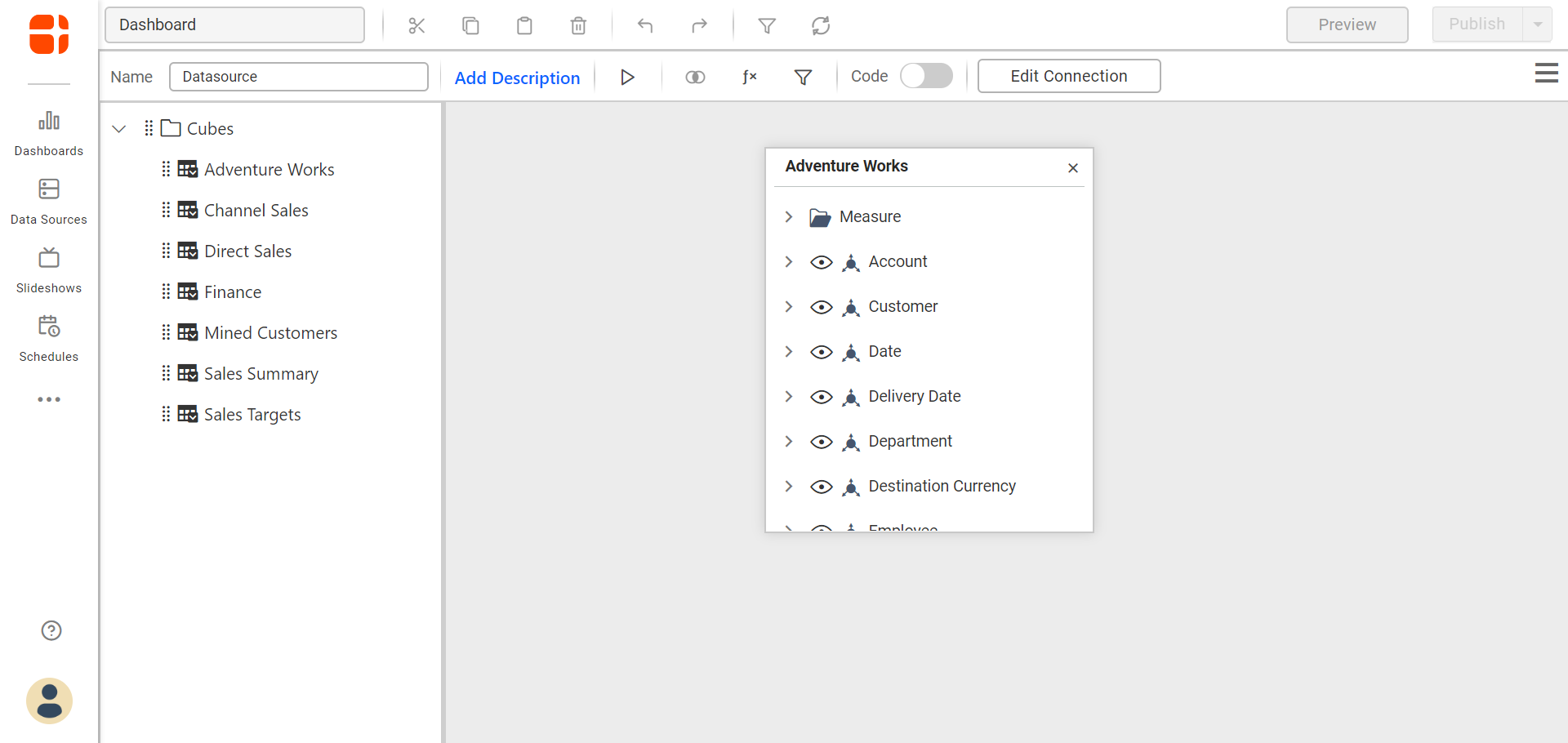The width and height of the screenshot is (1568, 743).
Task: Open the Publish dropdown arrow
Action: [x=1537, y=24]
